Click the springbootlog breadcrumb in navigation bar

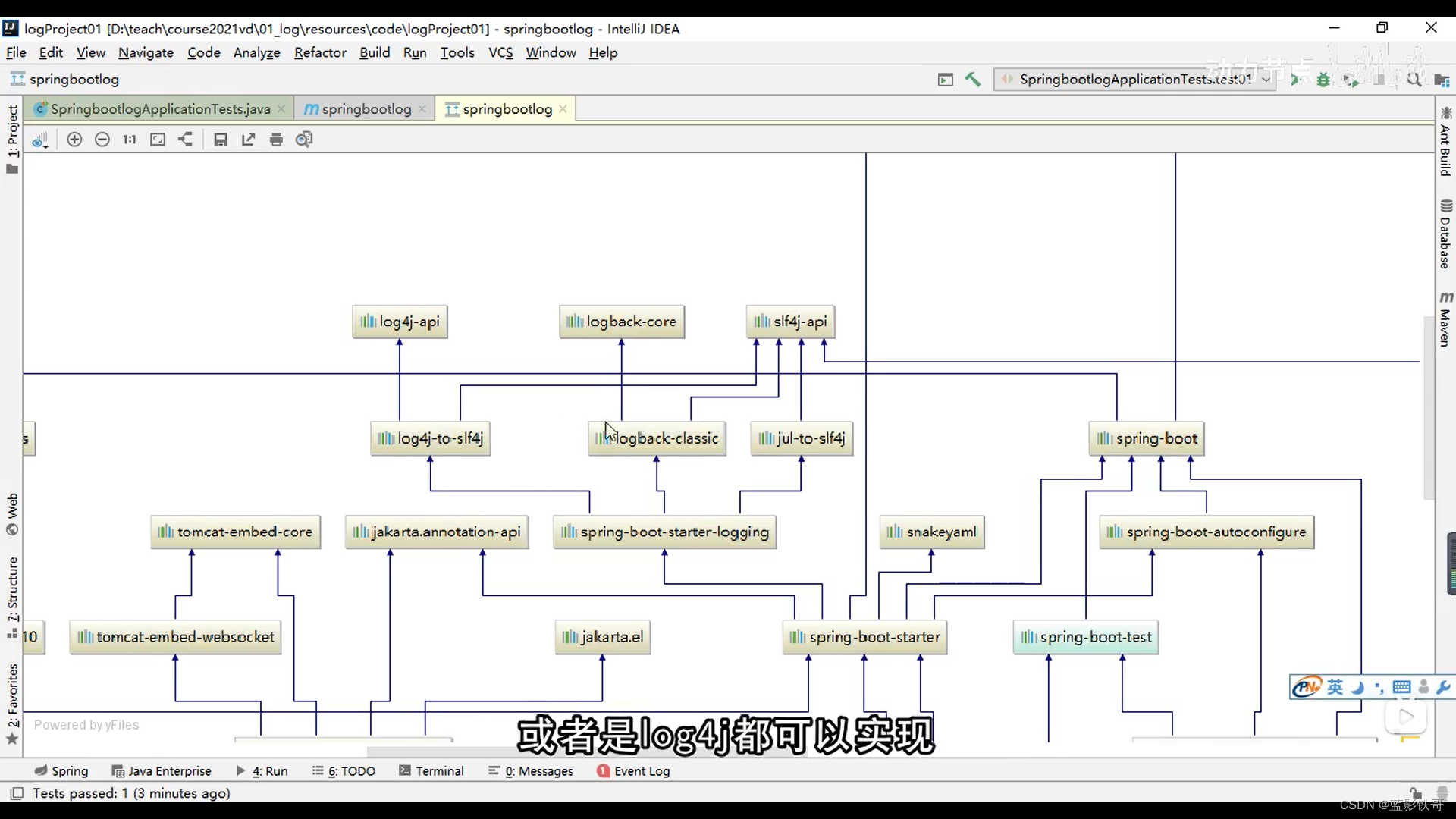pyautogui.click(x=65, y=79)
